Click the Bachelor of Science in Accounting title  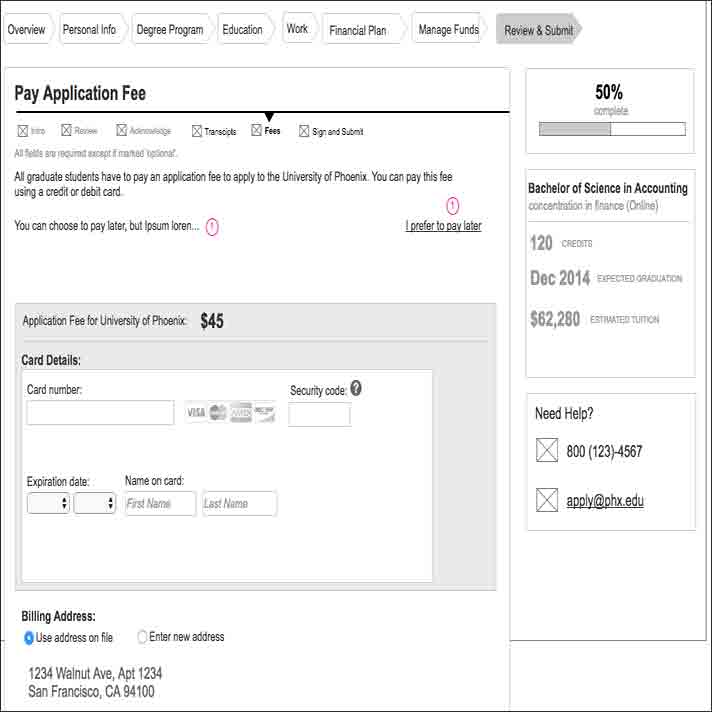(x=608, y=188)
